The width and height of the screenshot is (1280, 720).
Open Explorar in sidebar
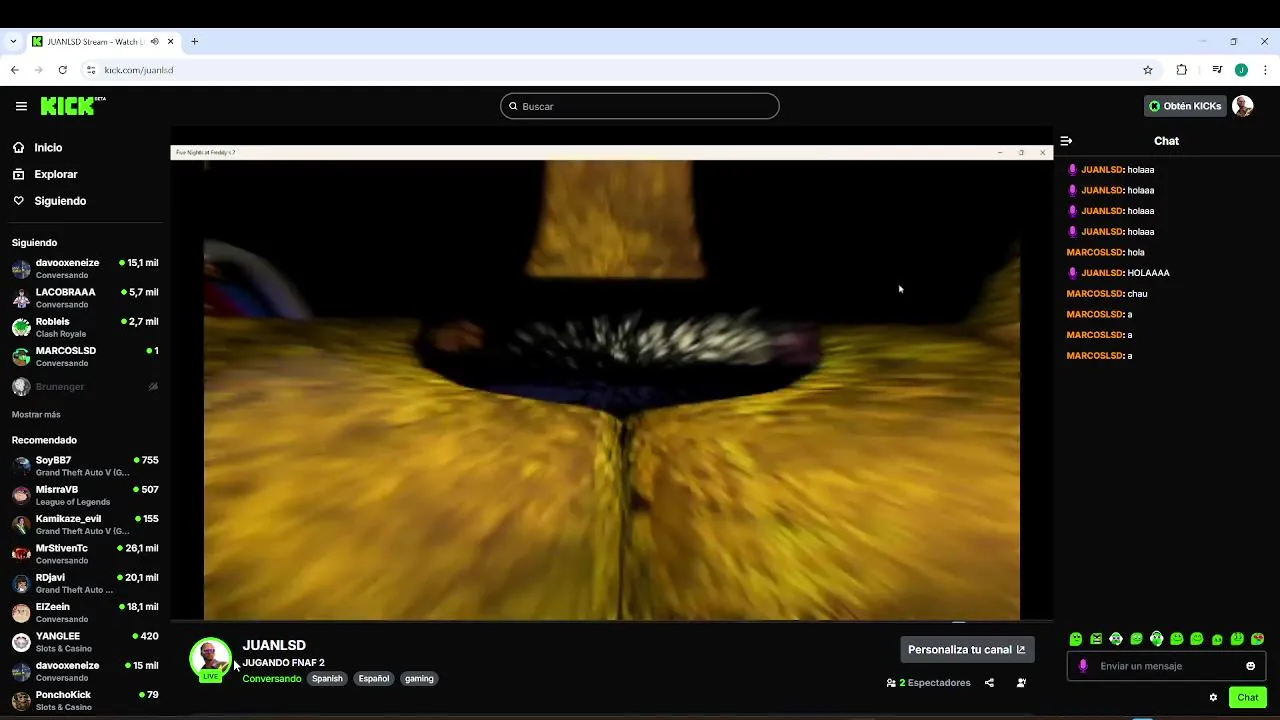(56, 174)
